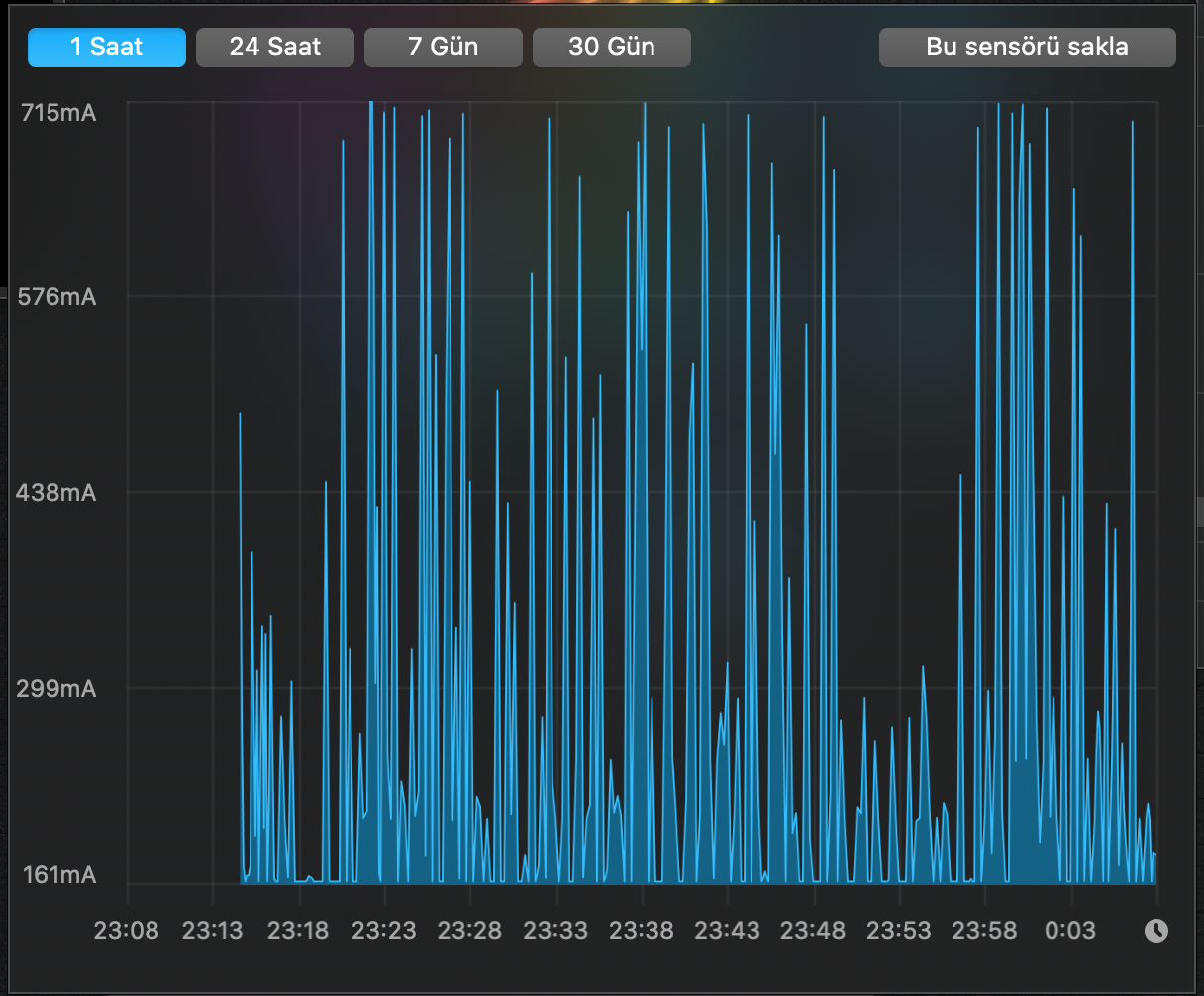Screen dimensions: 1204x996
Task: Select the 23:53 time marker
Action: 900,931
